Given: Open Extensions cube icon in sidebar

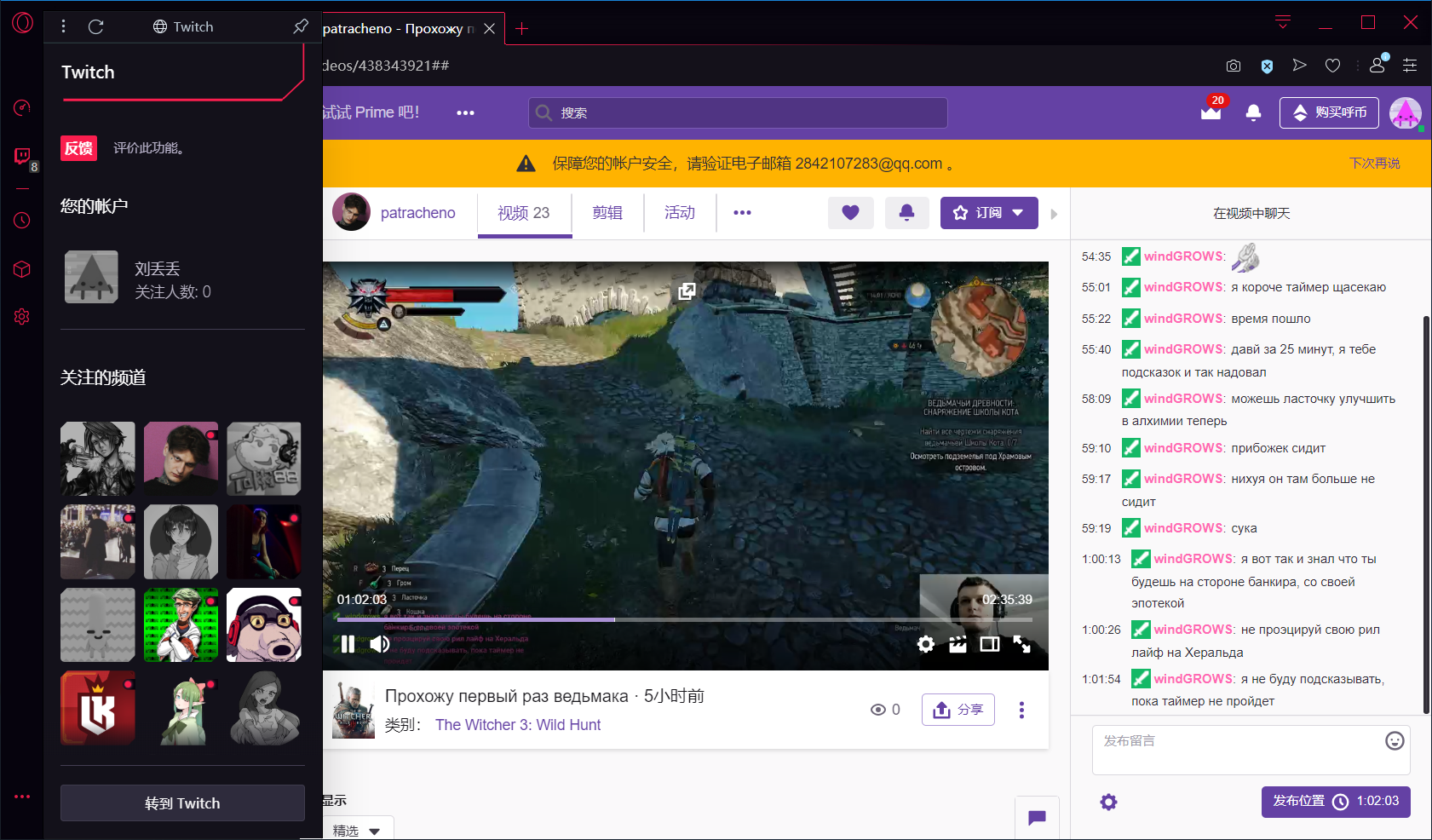Looking at the screenshot, I should pos(22,269).
